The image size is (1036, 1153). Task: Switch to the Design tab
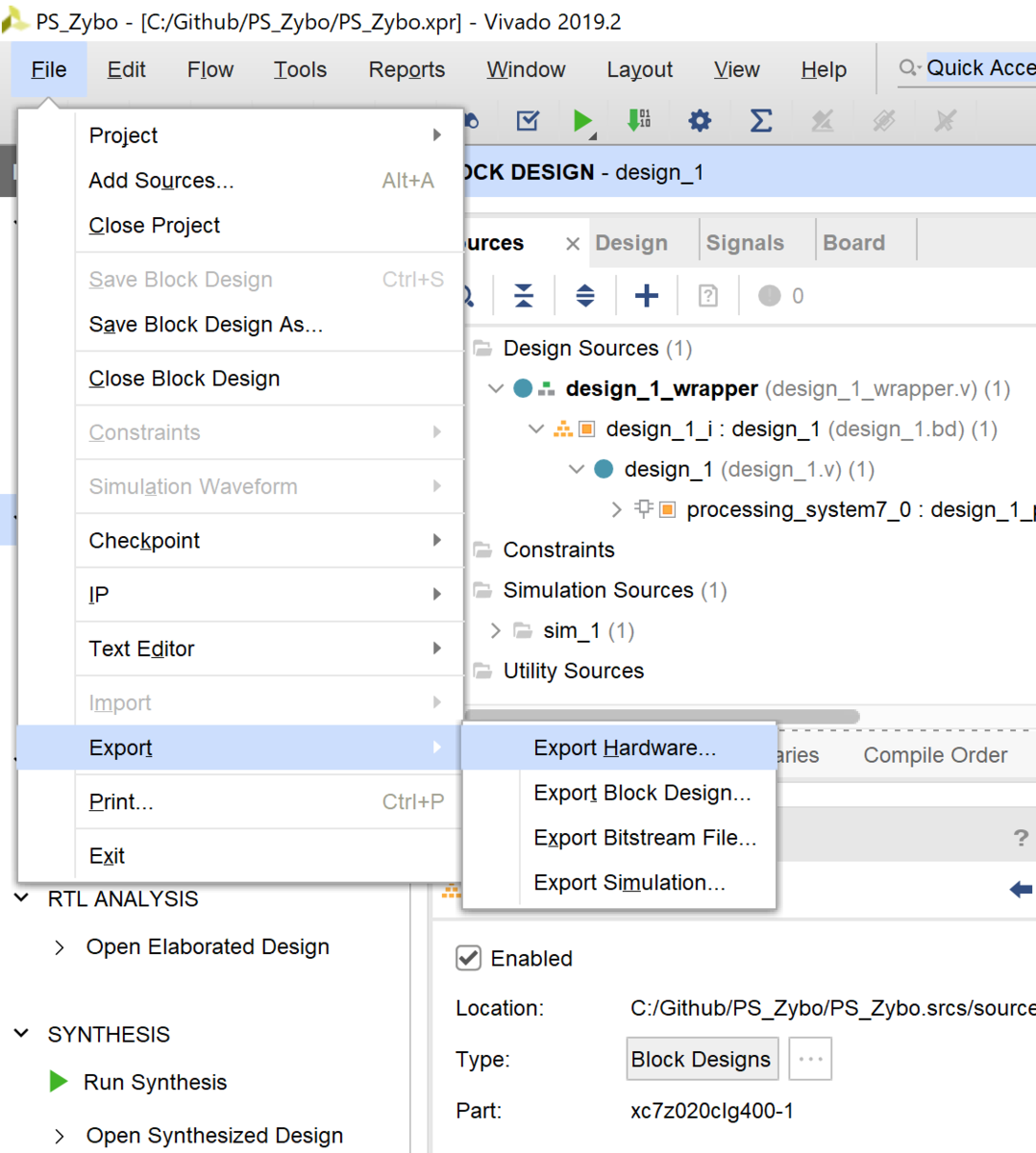pos(631,243)
